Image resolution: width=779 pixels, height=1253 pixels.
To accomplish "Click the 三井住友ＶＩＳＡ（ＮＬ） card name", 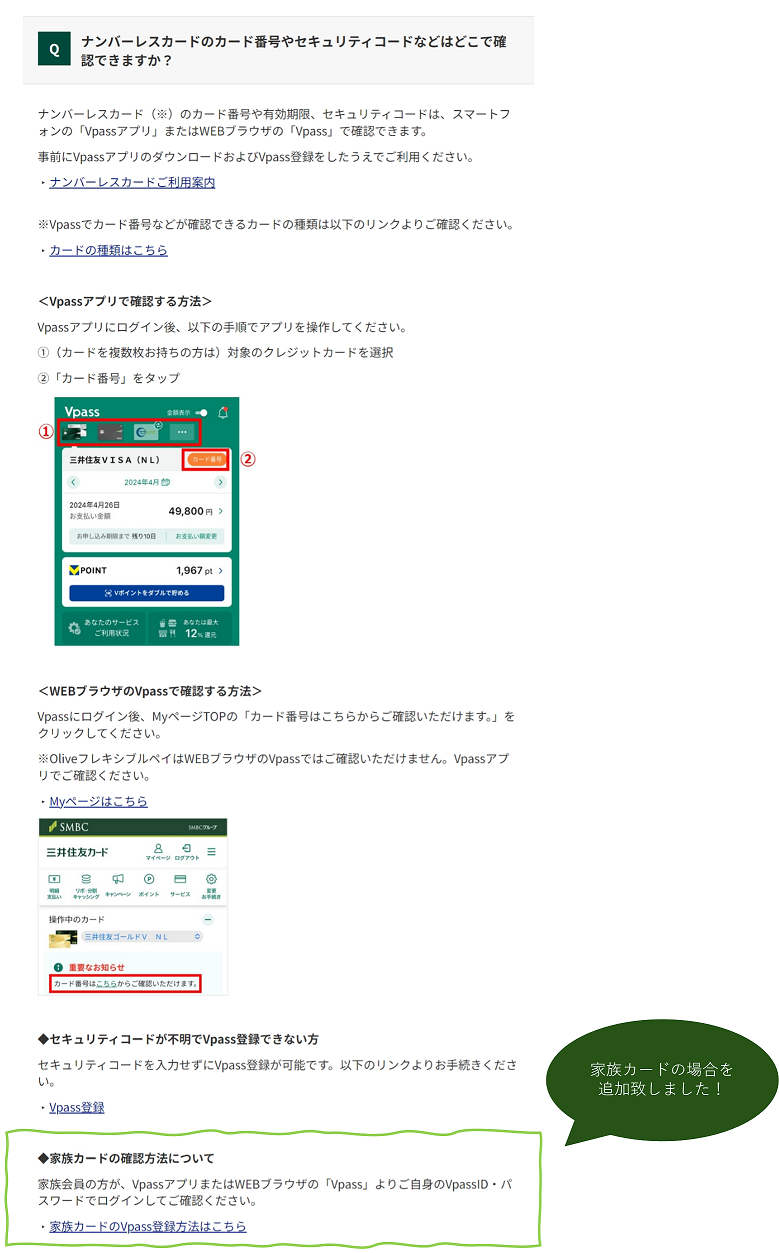I will (x=115, y=460).
